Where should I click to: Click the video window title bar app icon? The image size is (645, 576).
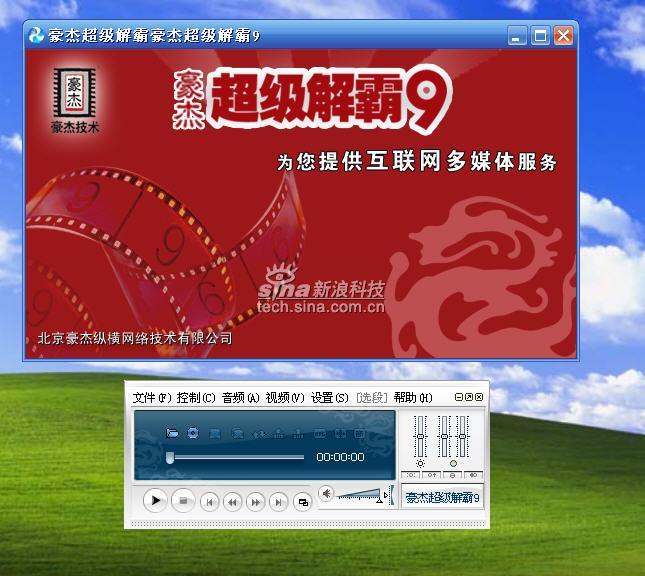click(x=36, y=35)
